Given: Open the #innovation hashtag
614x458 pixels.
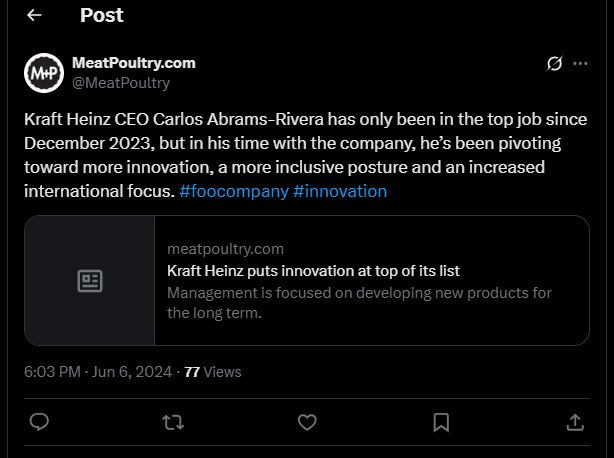Looking at the screenshot, I should pyautogui.click(x=340, y=191).
